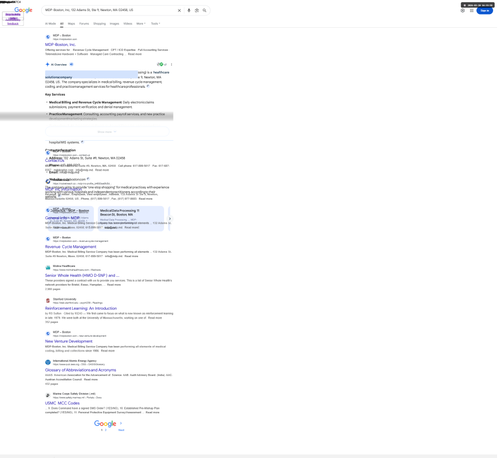The height and width of the screenshot is (458, 500).
Task: Click the AI Overview listen icon
Action: click(x=71, y=64)
